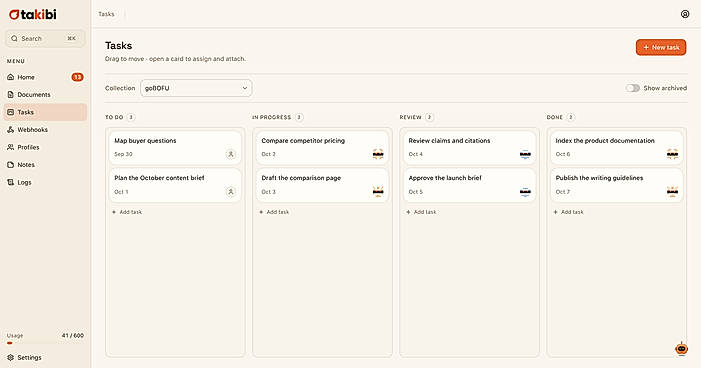This screenshot has height=368, width=701.
Task: Open the Approve the launch brief card
Action: click(469, 185)
